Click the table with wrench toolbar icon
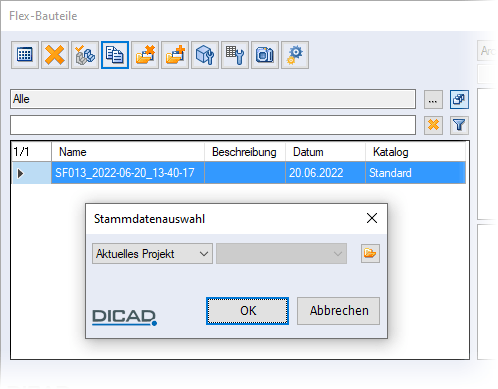Viewport: 498px width, 389px height. coord(235,55)
